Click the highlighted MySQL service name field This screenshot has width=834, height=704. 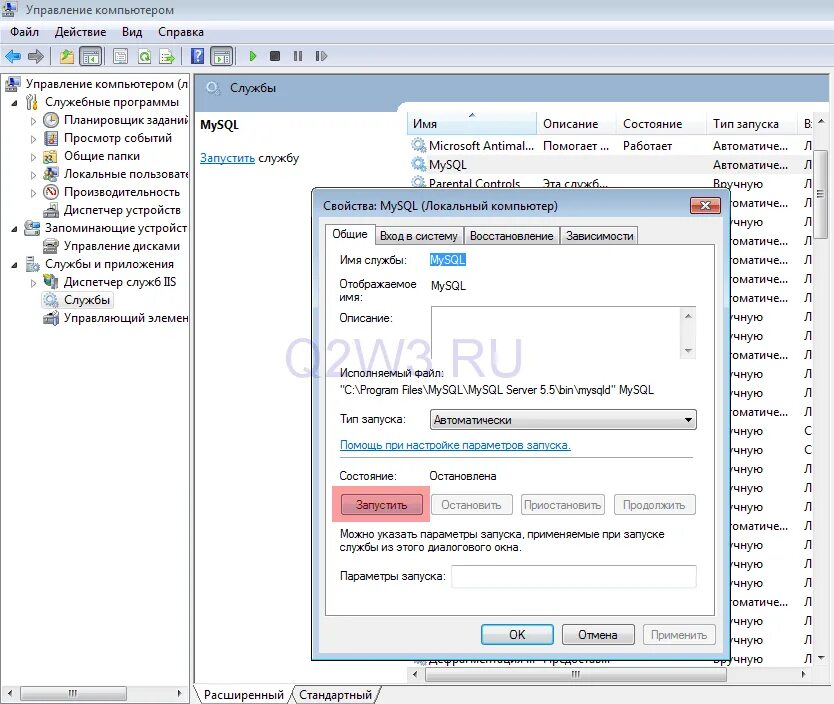(x=447, y=259)
